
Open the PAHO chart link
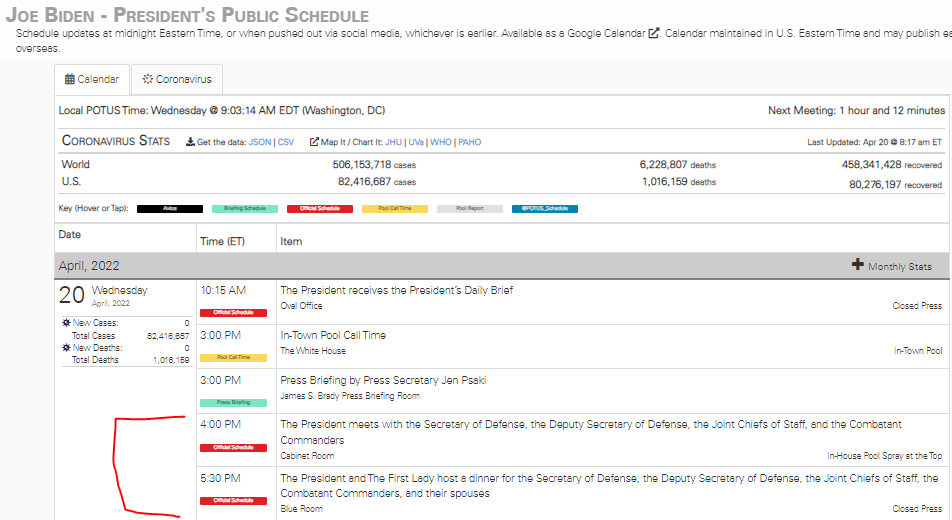click(x=469, y=142)
